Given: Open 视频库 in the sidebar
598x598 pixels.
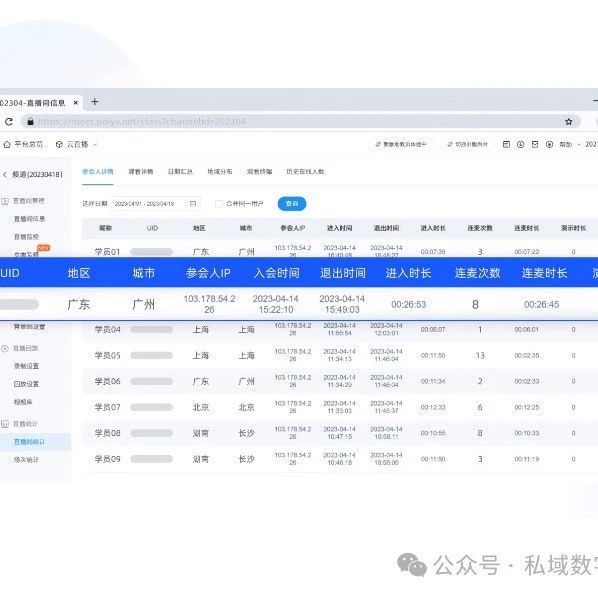Looking at the screenshot, I should (23, 402).
